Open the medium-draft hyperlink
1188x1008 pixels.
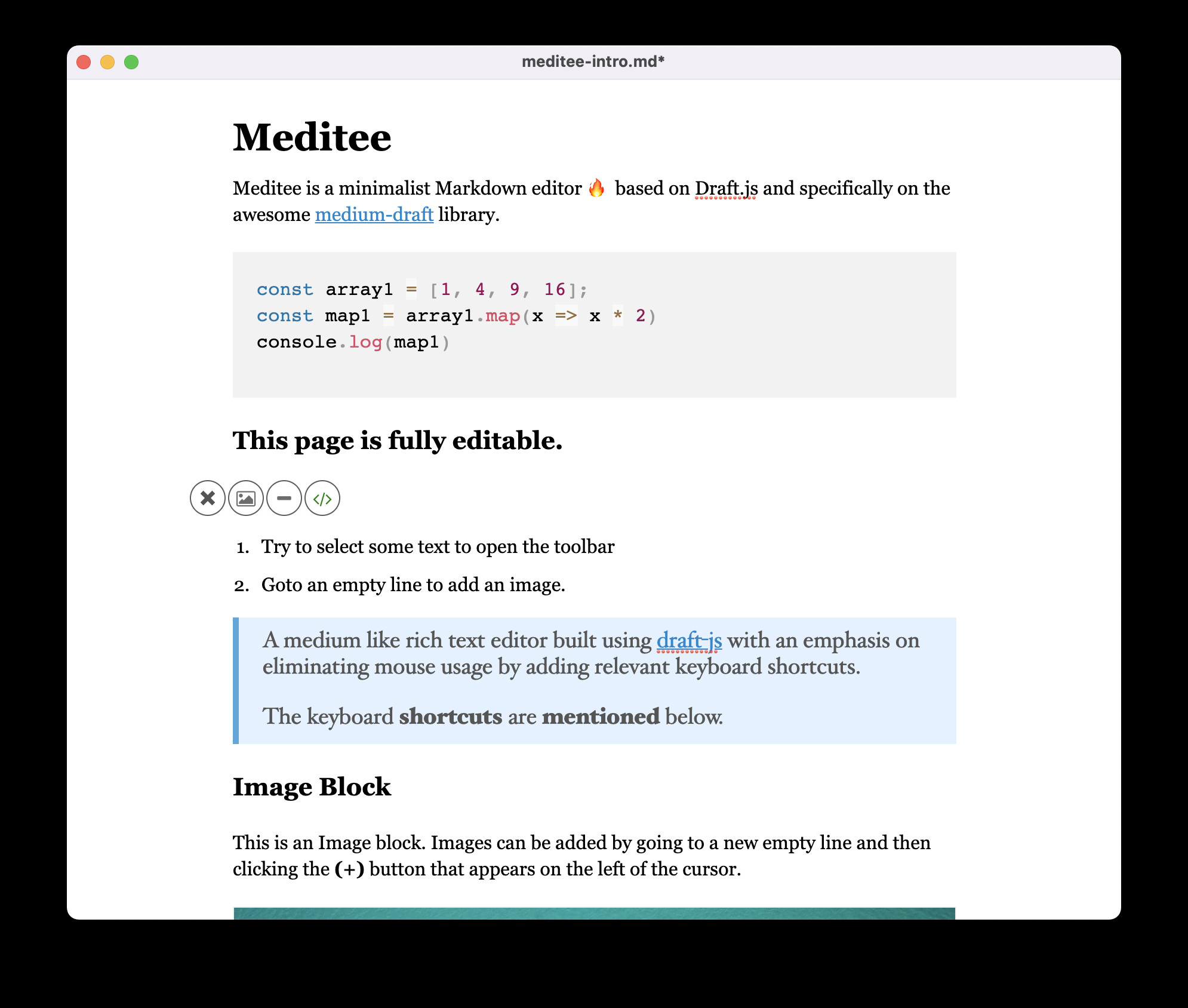374,214
